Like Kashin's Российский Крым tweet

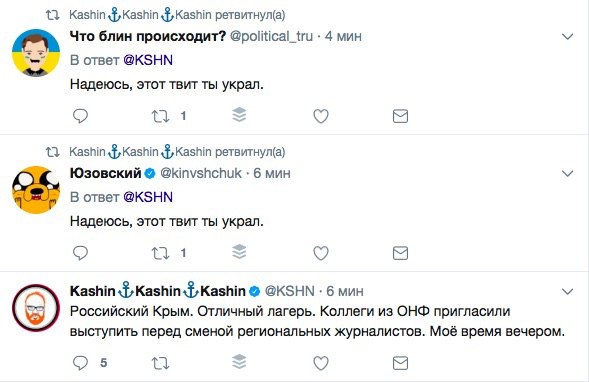321,363
